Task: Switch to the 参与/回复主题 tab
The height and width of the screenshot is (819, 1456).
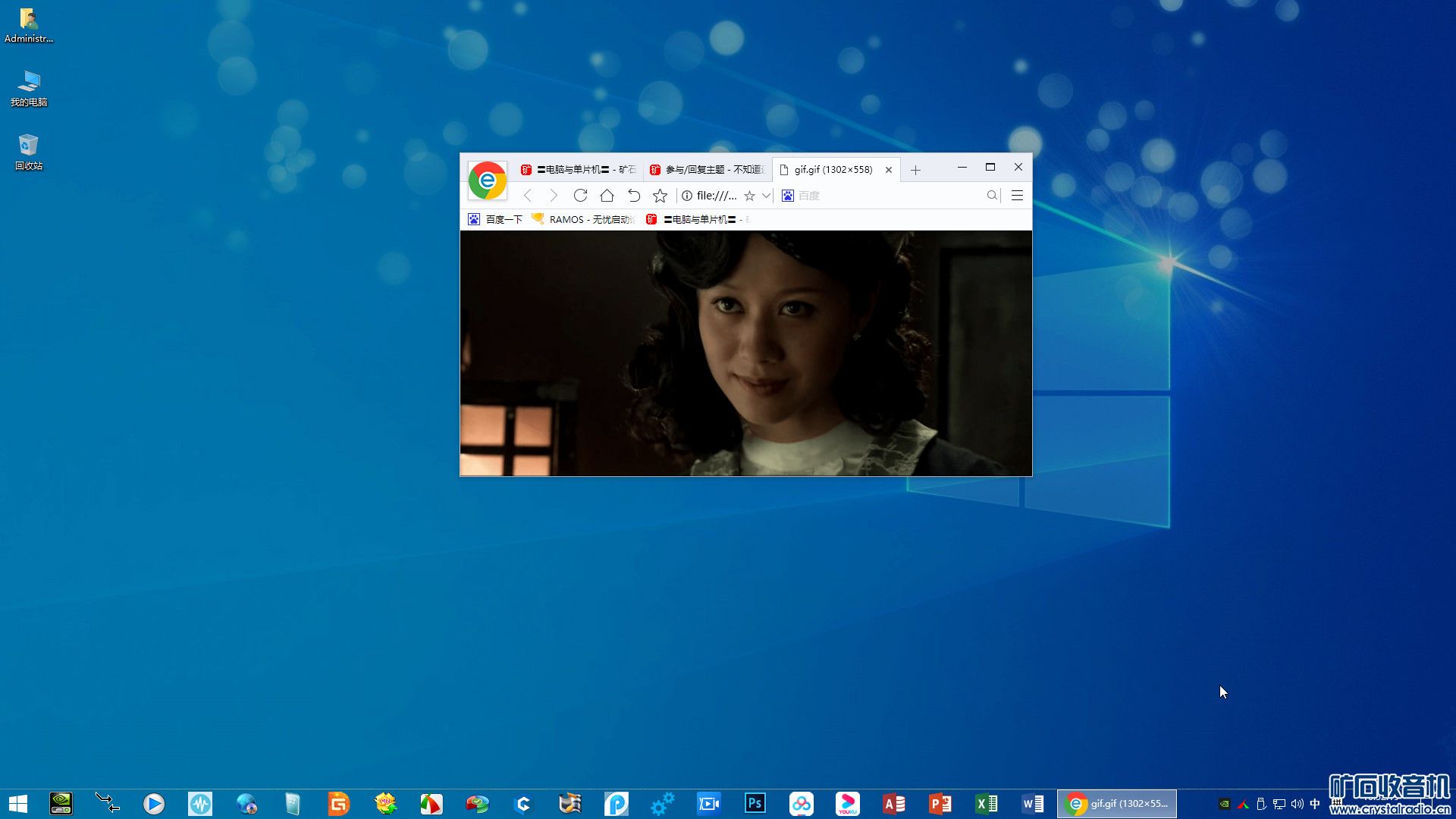Action: pyautogui.click(x=707, y=170)
